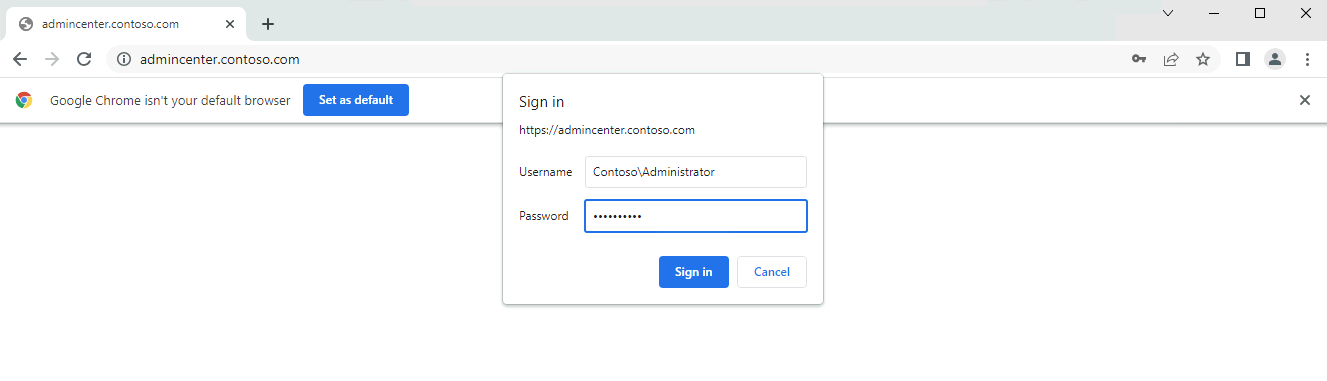
Task: Click Sign in button
Action: 694,272
